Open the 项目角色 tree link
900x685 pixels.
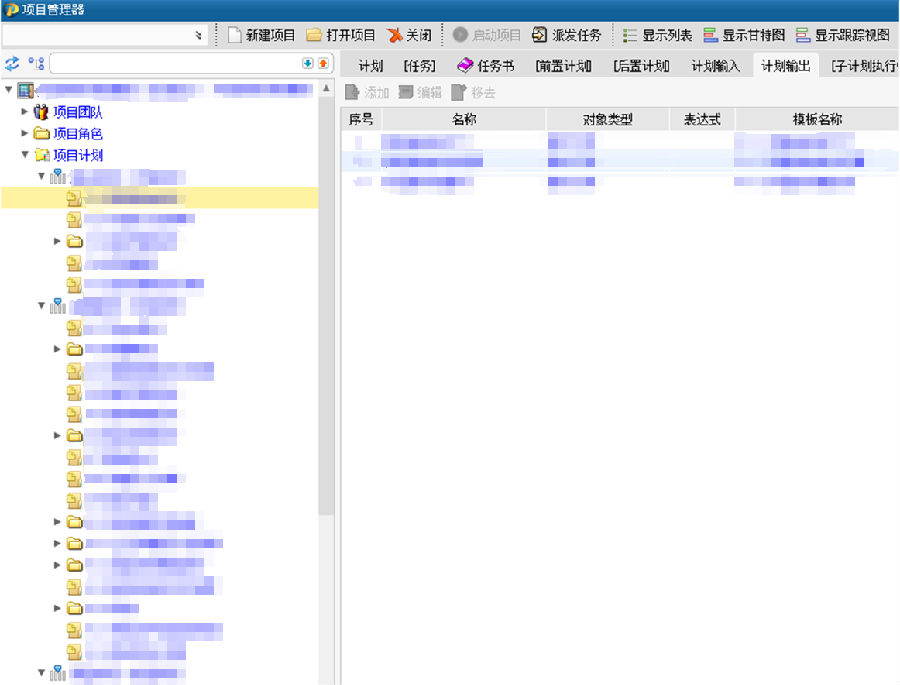pos(78,134)
